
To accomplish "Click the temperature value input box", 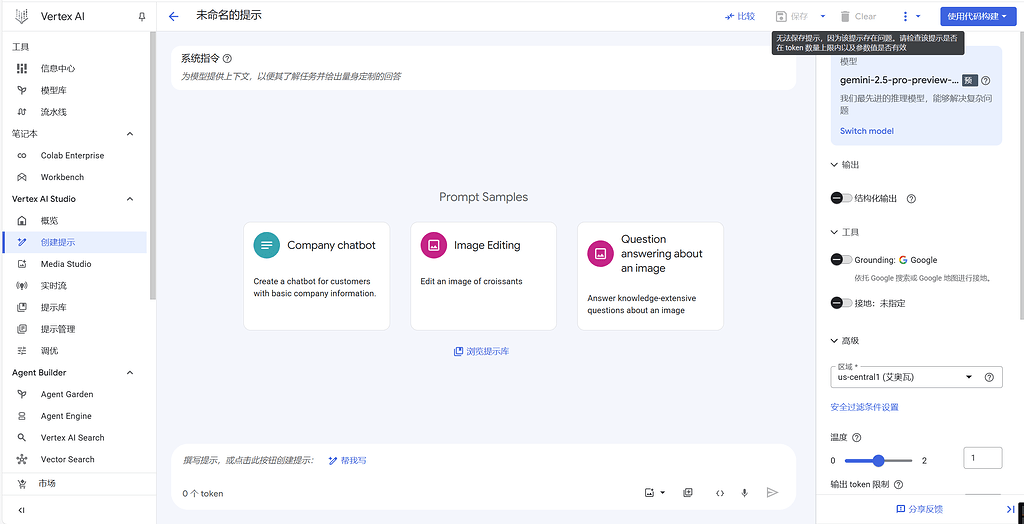I will pos(983,458).
